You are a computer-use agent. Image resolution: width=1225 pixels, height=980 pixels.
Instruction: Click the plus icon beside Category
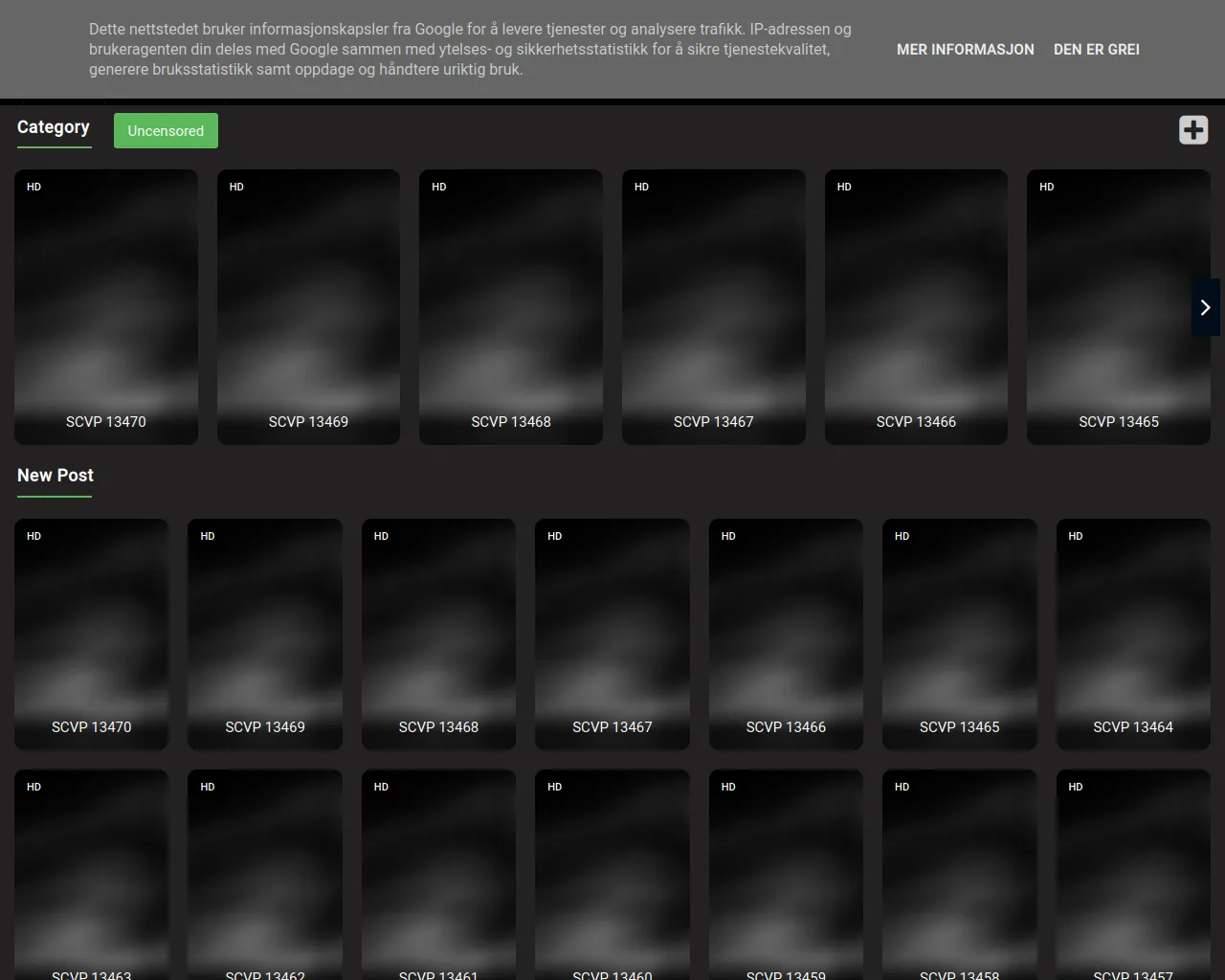1192,130
